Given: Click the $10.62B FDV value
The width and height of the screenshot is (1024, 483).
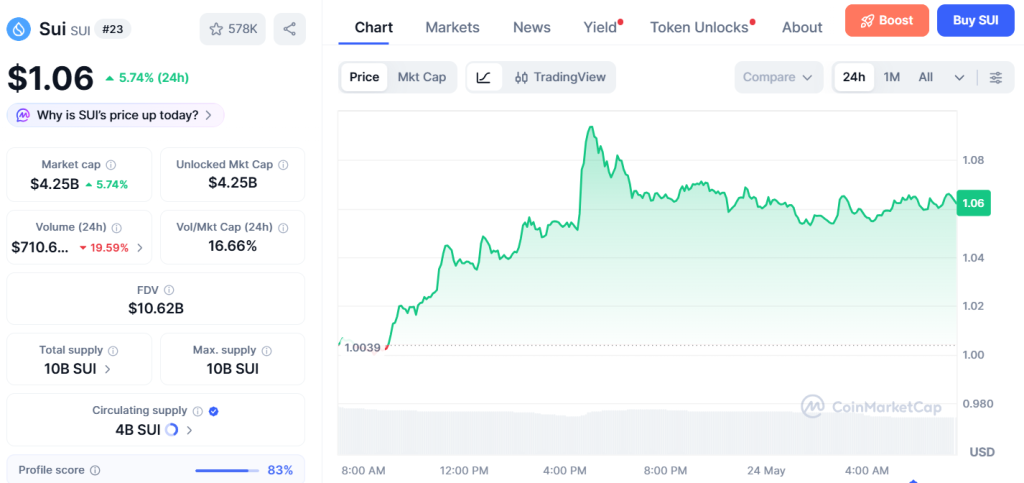Looking at the screenshot, I should pos(155,308).
